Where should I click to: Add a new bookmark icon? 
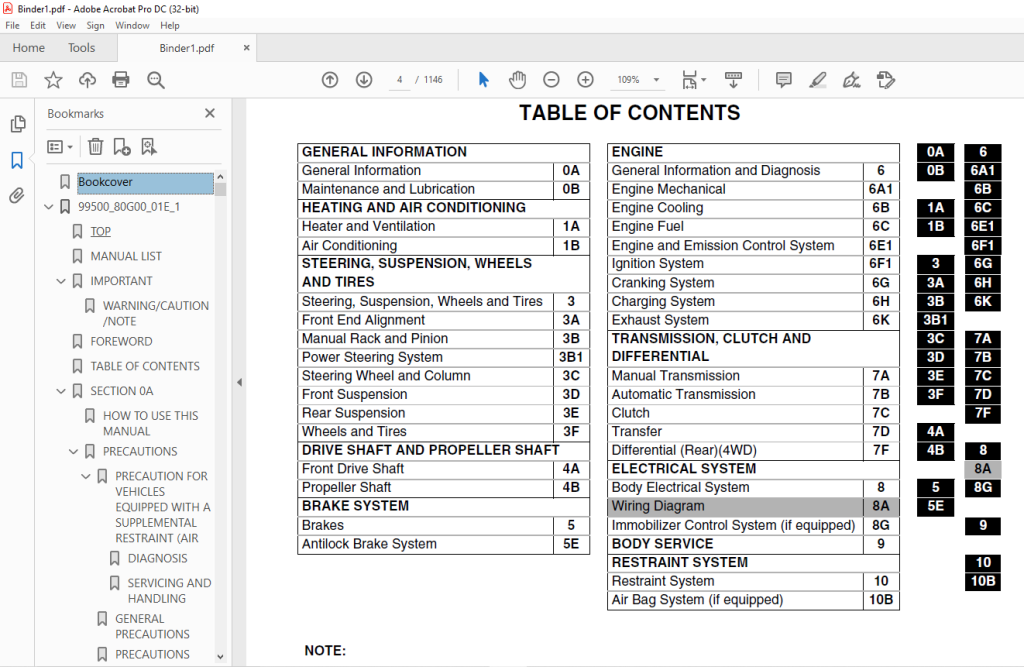tap(121, 146)
